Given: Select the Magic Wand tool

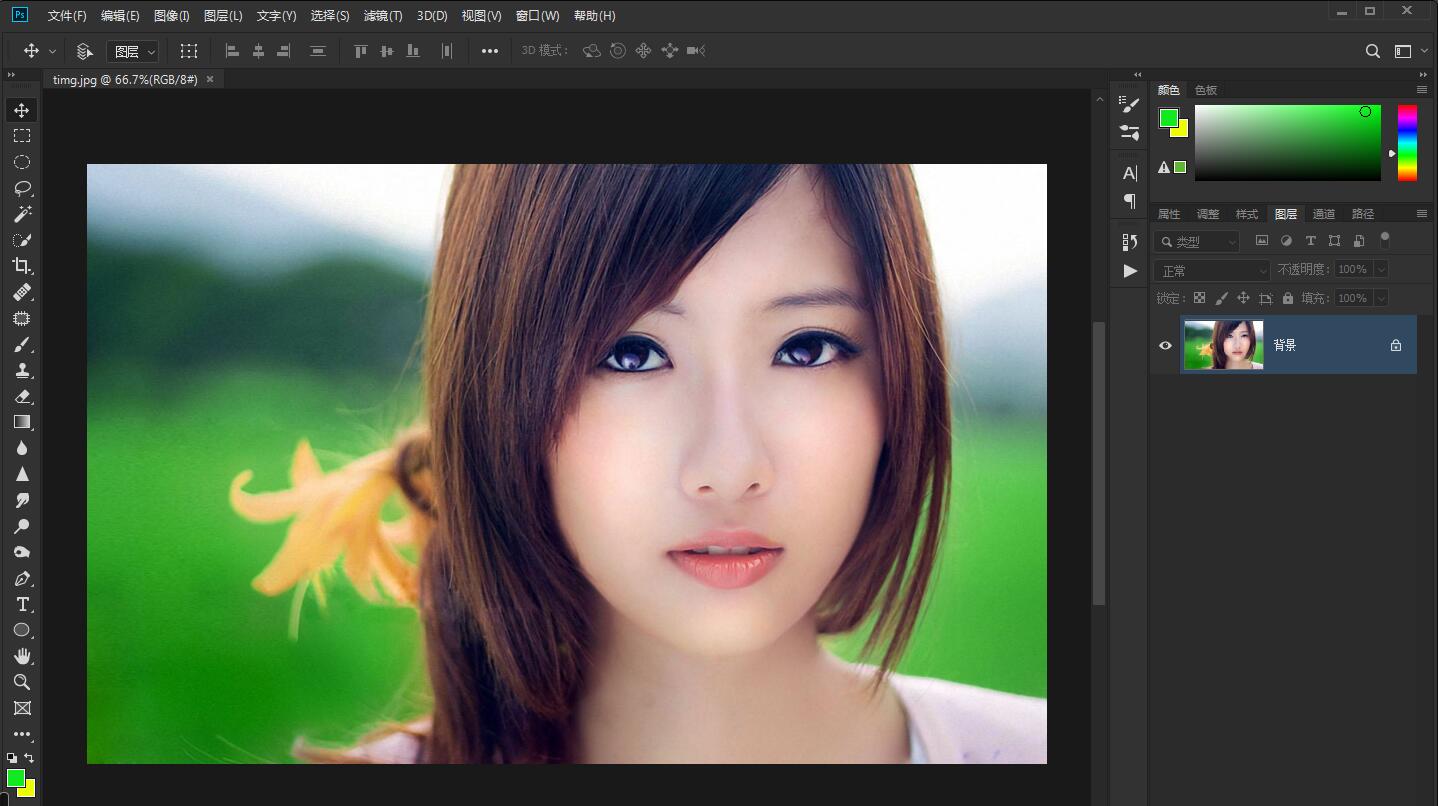Looking at the screenshot, I should (x=22, y=214).
